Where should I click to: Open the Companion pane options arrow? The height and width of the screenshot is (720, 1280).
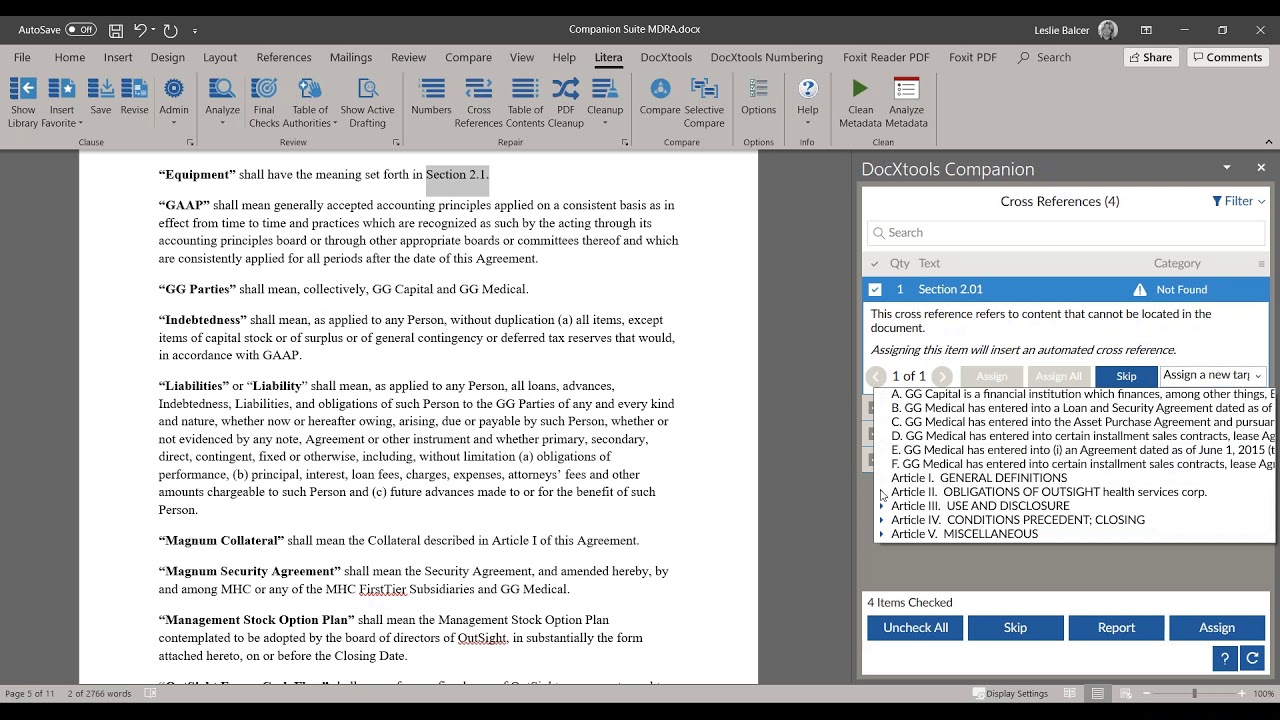1227,168
